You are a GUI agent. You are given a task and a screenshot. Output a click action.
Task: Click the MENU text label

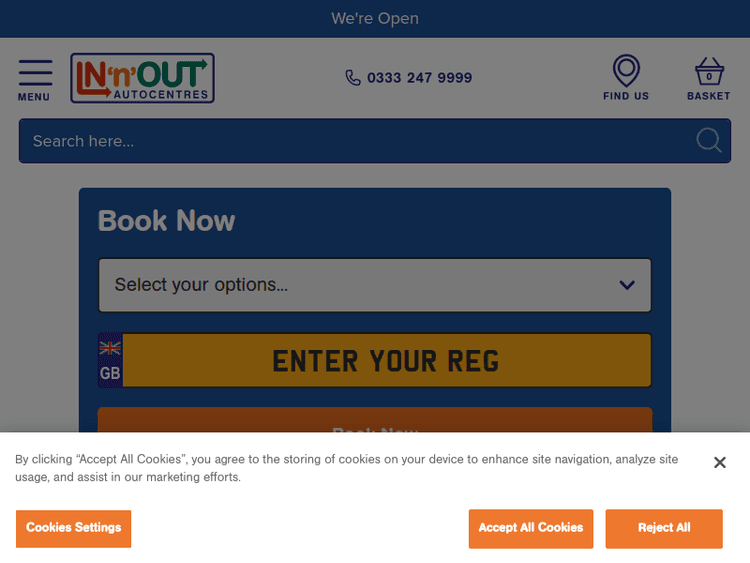34,97
